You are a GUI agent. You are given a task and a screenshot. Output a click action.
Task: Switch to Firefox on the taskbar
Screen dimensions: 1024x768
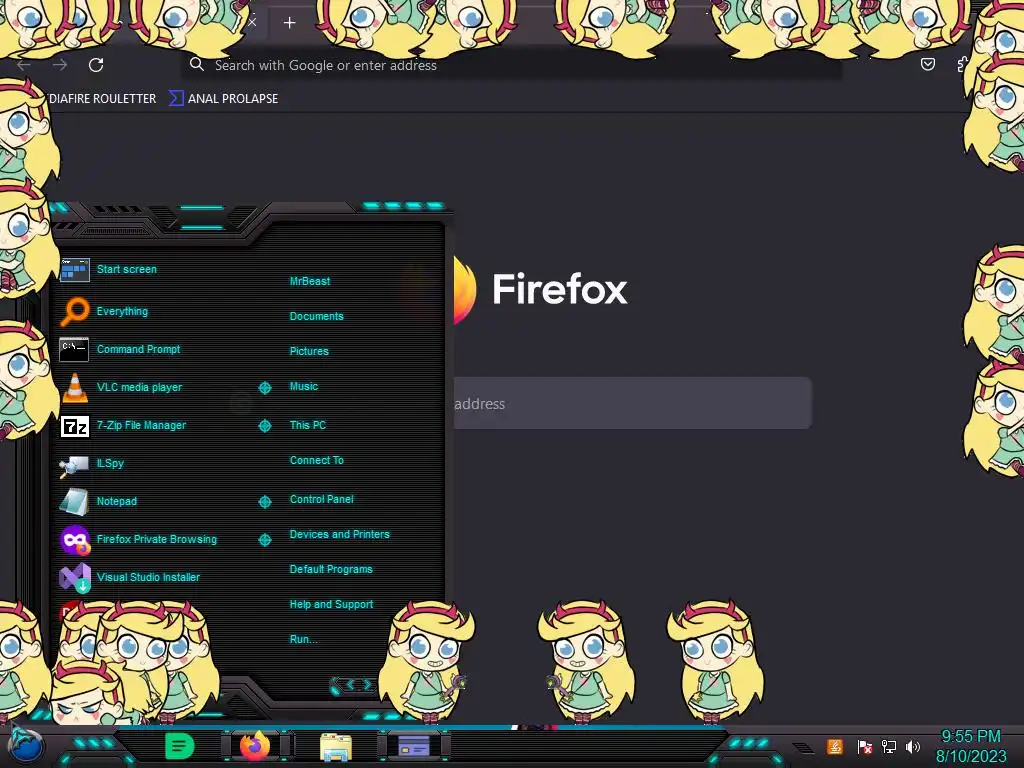click(255, 746)
